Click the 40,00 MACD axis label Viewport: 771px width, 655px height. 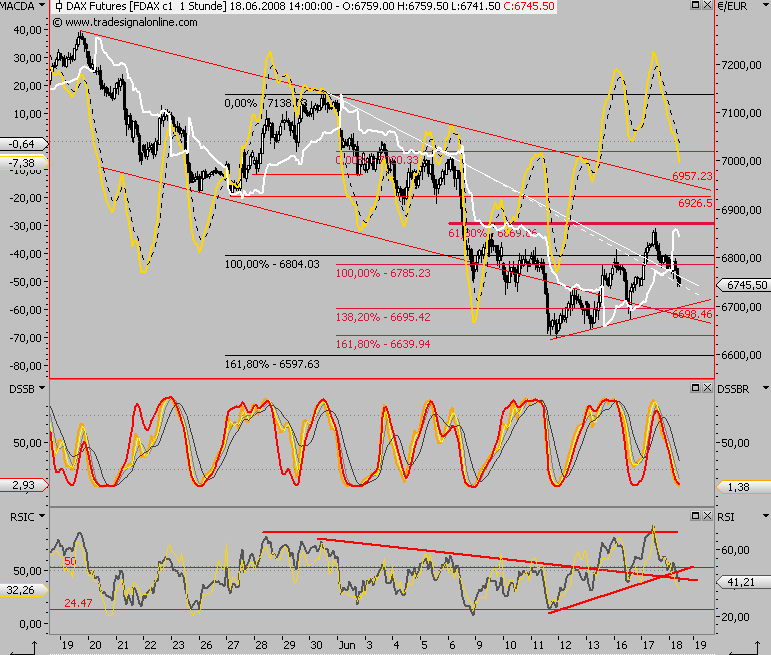28,30
